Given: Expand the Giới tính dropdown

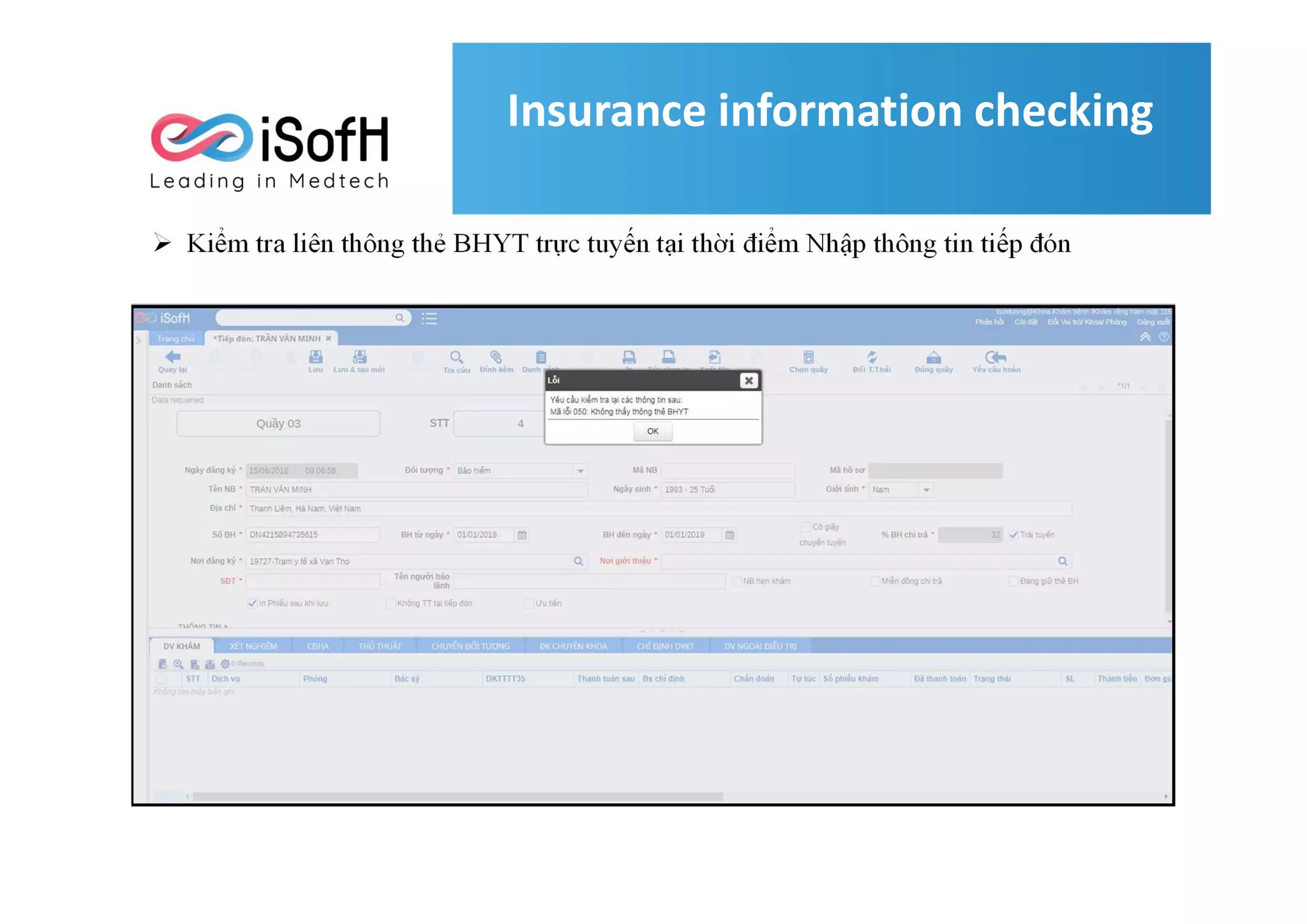Looking at the screenshot, I should (x=926, y=490).
